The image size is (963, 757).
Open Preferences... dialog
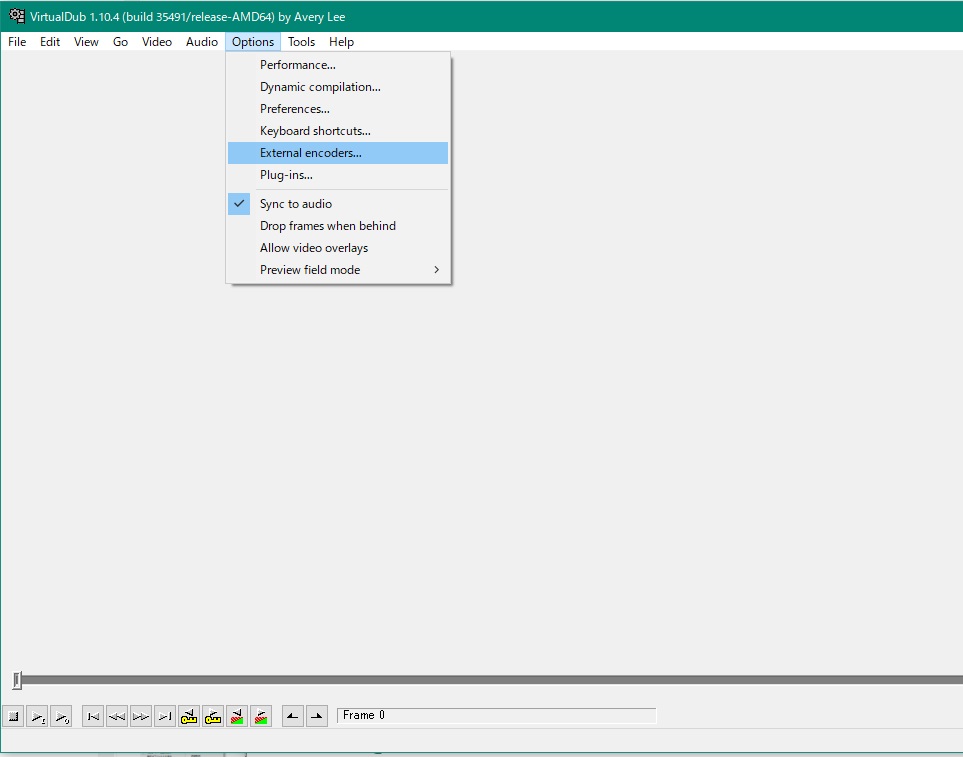[x=338, y=109]
